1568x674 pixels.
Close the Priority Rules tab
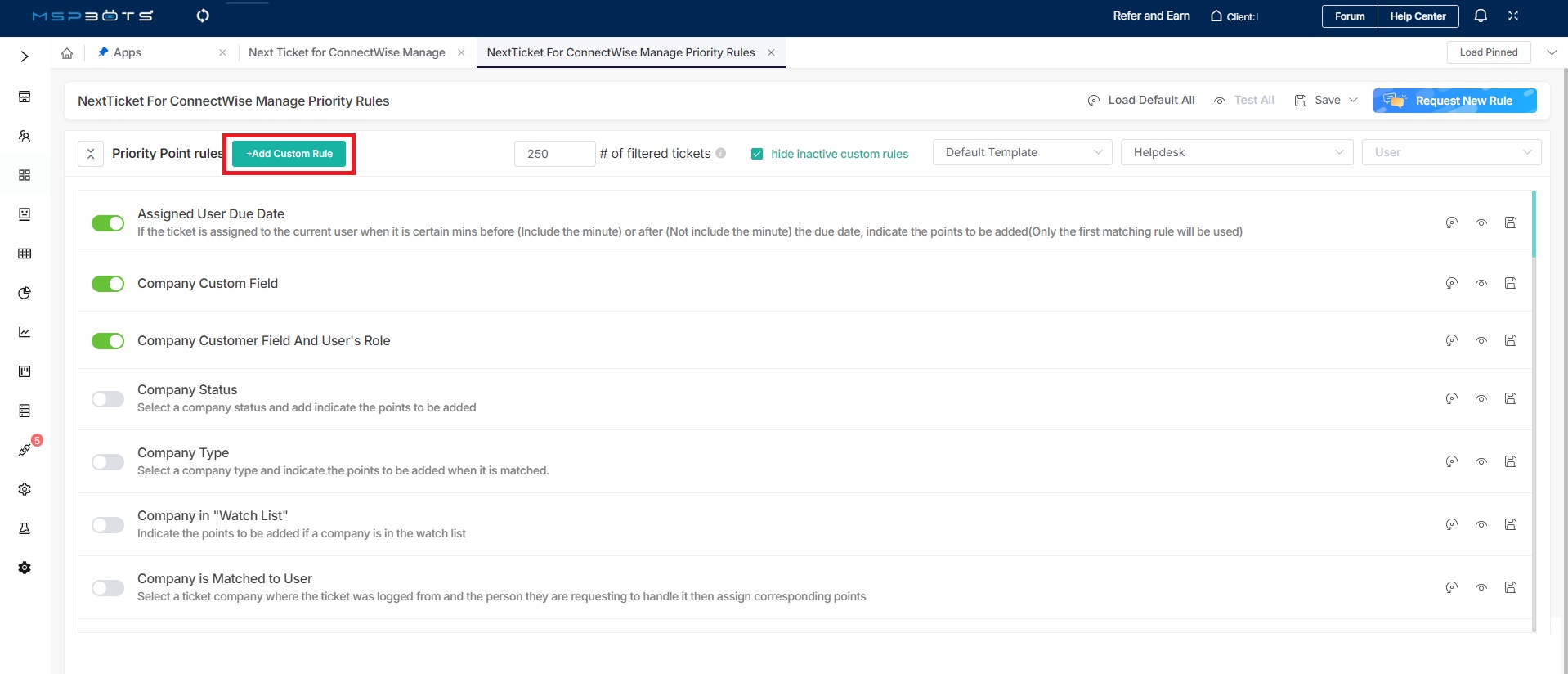click(771, 52)
